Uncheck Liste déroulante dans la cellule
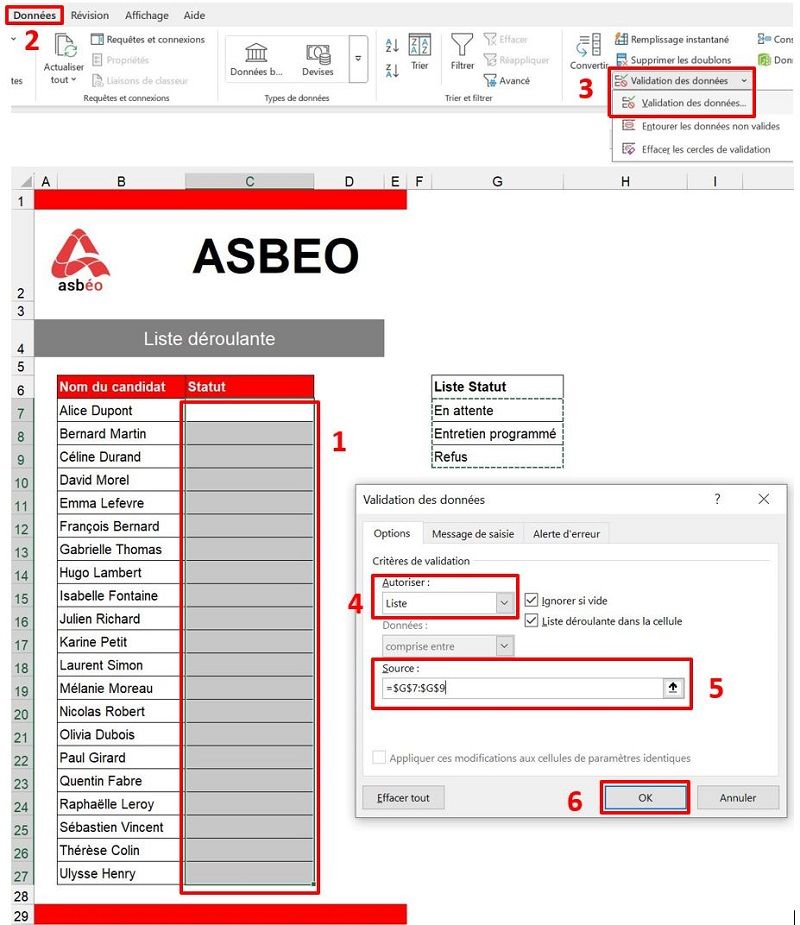This screenshot has width=800, height=925. (x=534, y=618)
